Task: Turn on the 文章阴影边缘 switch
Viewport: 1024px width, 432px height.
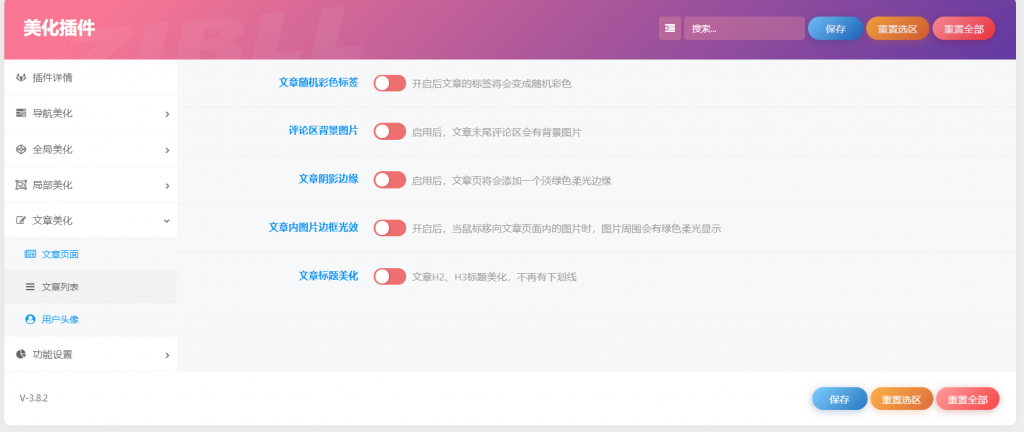Action: pyautogui.click(x=390, y=179)
